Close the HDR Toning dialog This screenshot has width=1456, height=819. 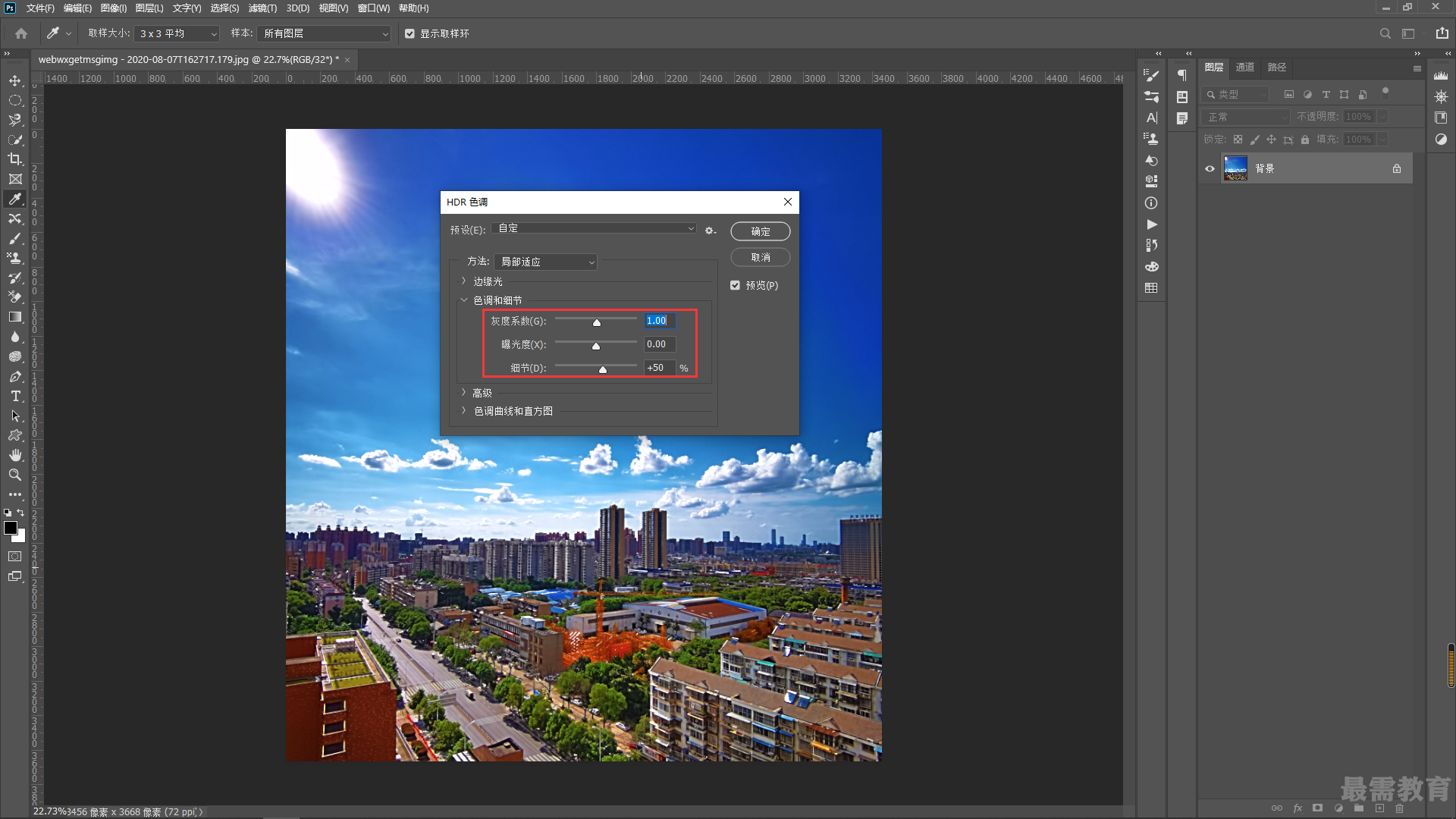[x=787, y=202]
